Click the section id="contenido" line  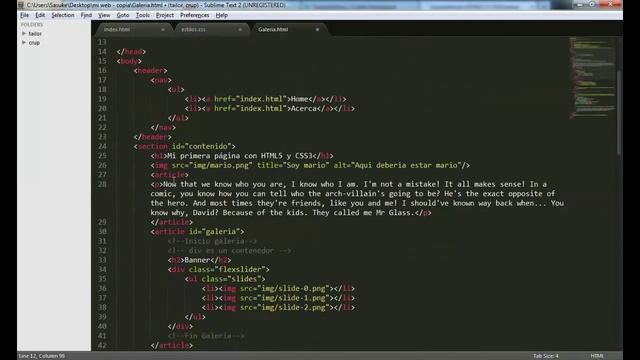[x=184, y=146]
